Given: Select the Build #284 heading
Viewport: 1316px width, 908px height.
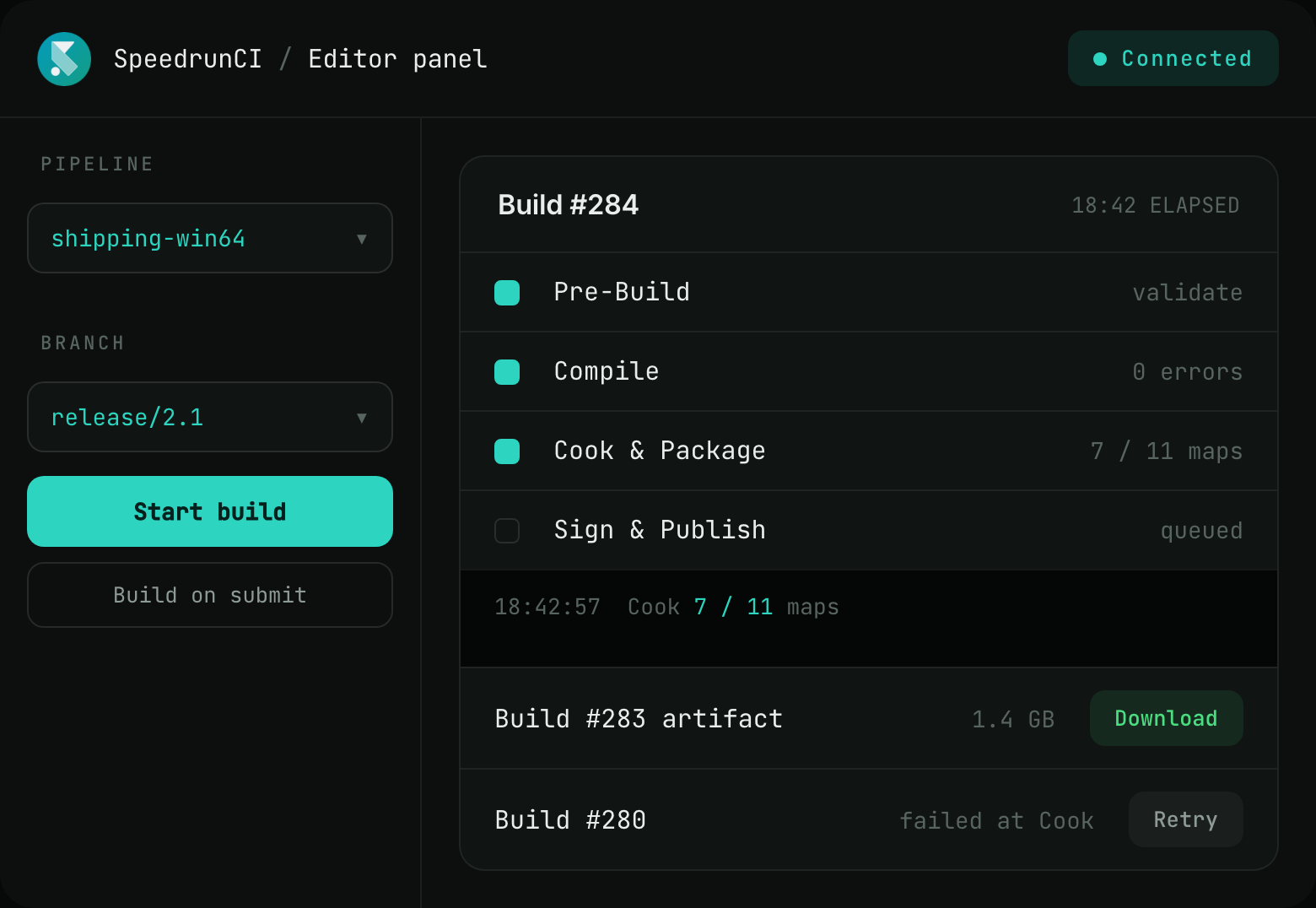Looking at the screenshot, I should (x=569, y=205).
